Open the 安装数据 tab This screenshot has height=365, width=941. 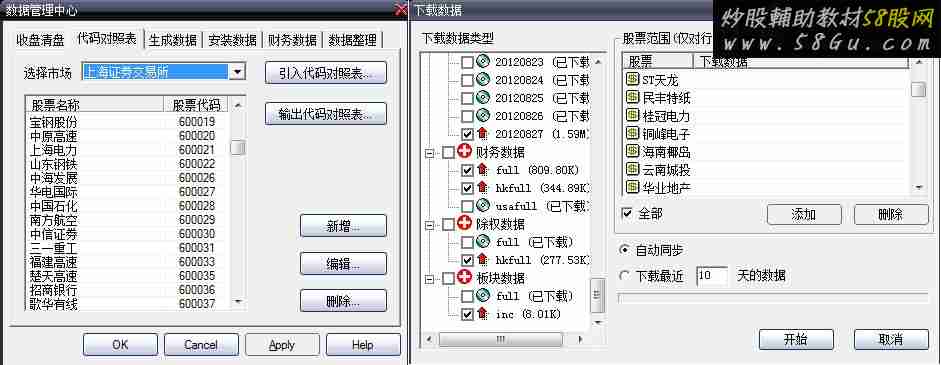coord(233,40)
